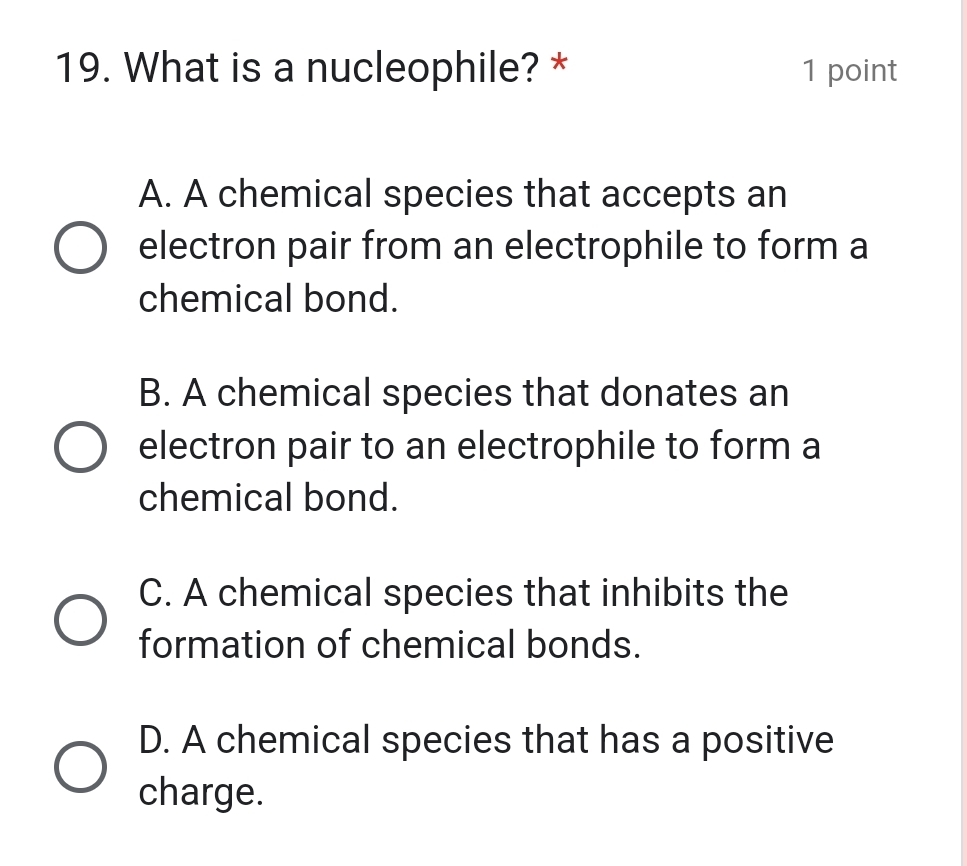Click the pink strip at the right edge
The height and width of the screenshot is (866, 967).
(963, 433)
